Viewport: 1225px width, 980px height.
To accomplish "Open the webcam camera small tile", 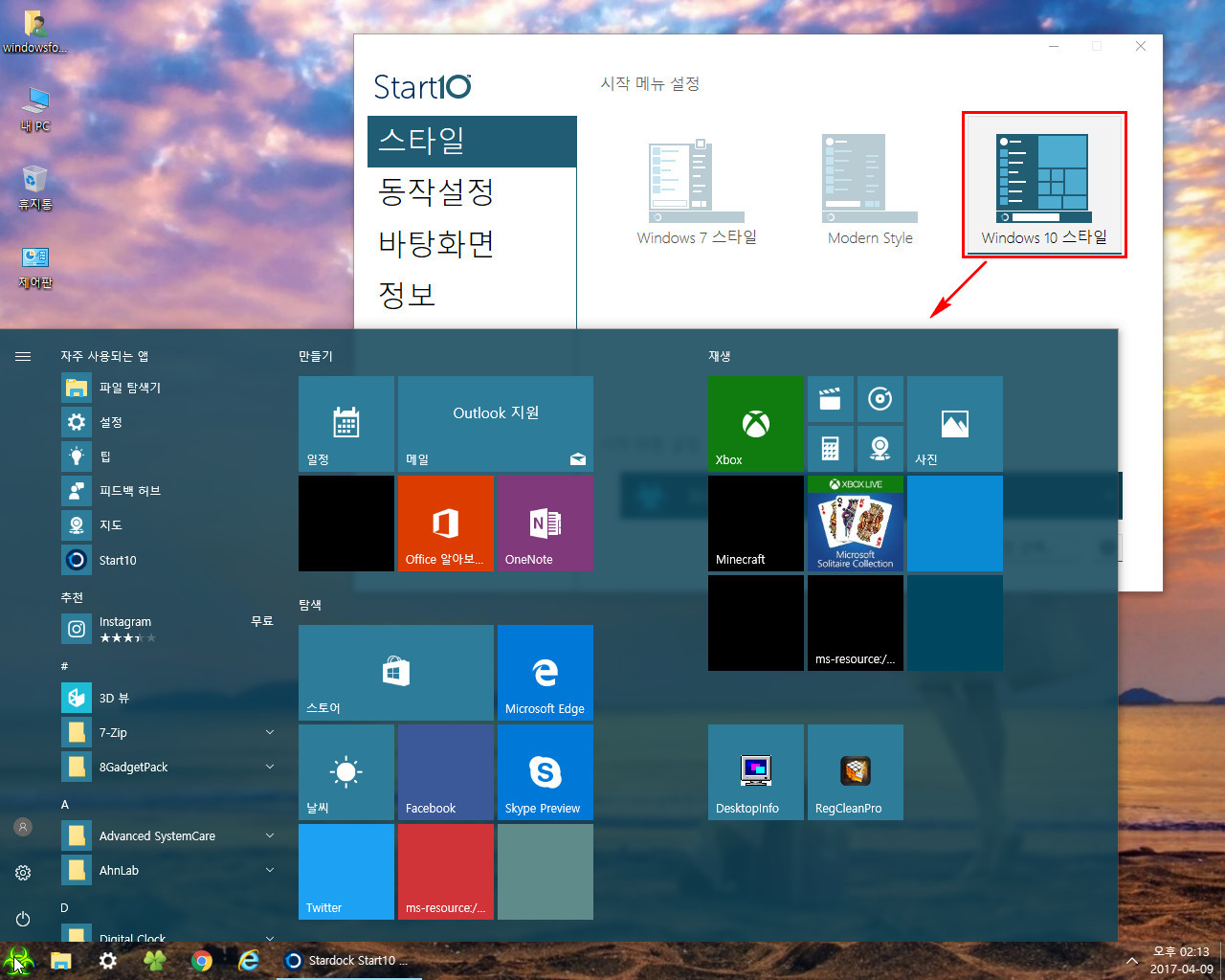I will coord(880,448).
